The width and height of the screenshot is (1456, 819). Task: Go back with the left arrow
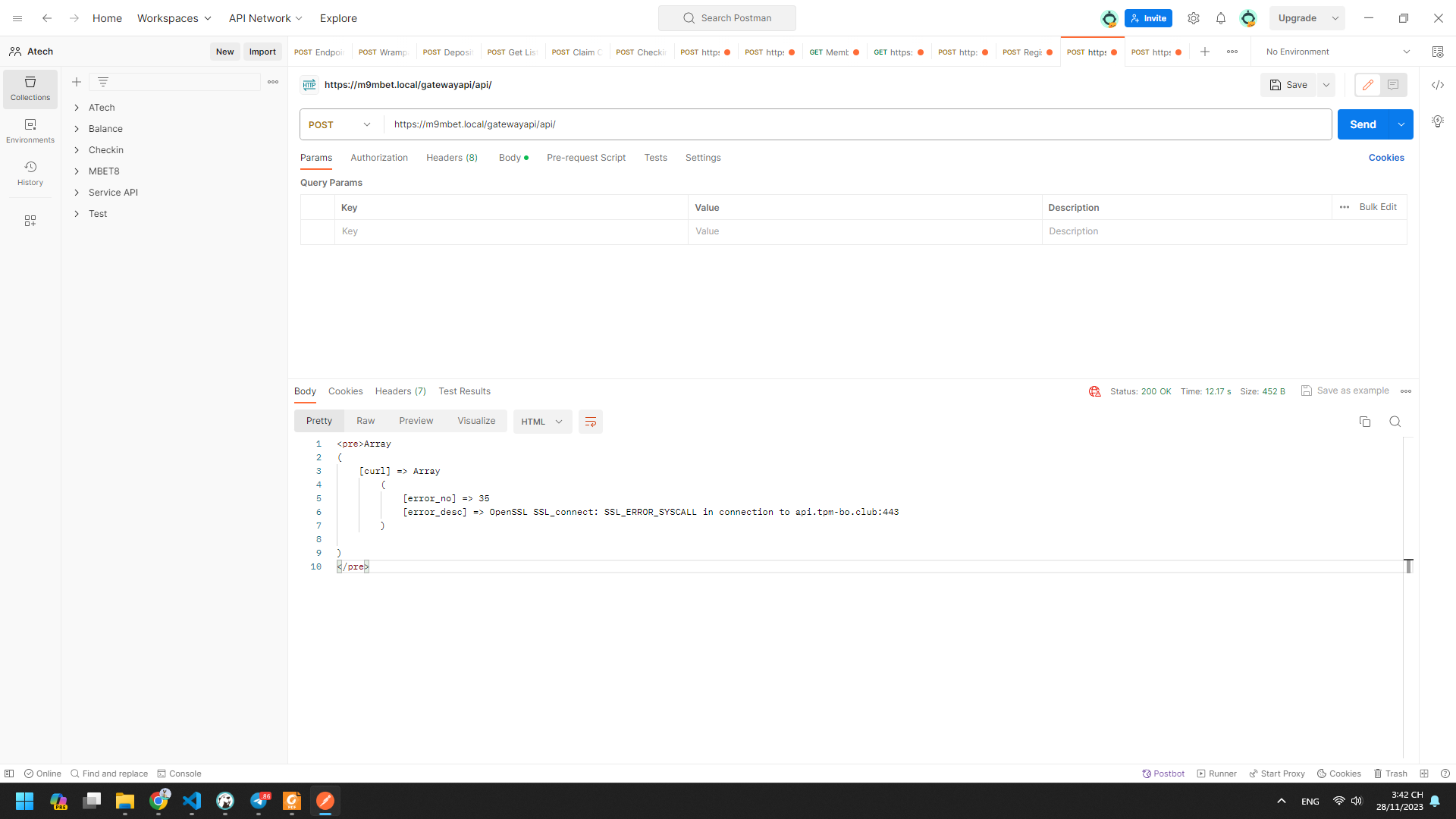point(47,18)
